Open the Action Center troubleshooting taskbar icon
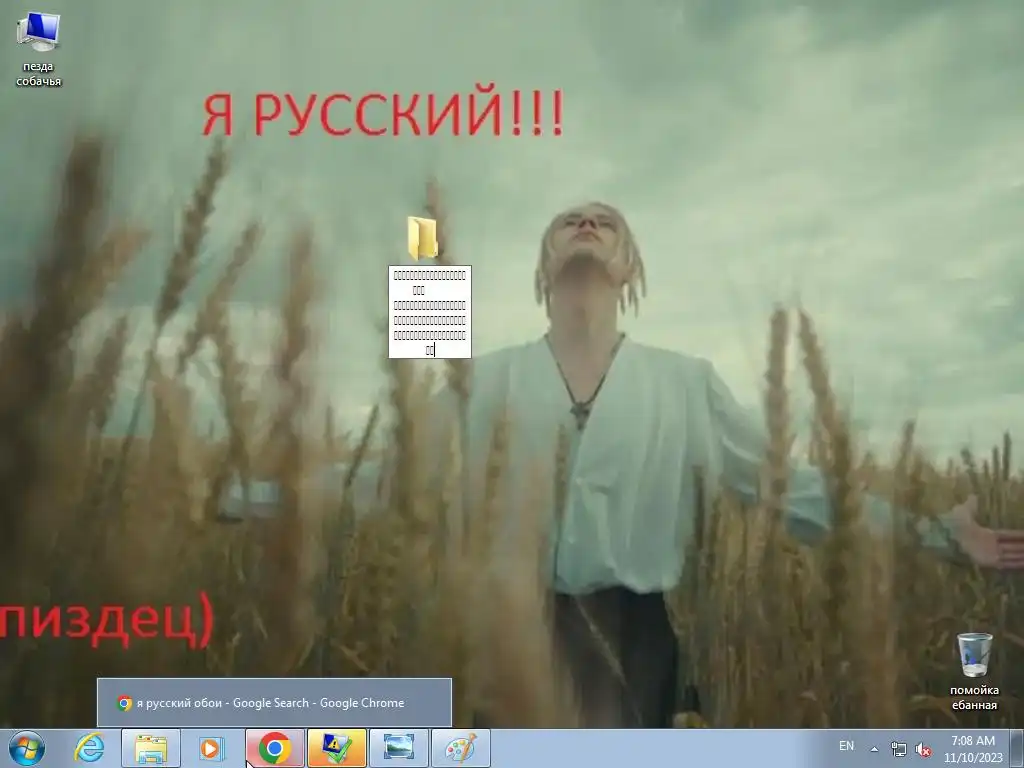 point(336,748)
